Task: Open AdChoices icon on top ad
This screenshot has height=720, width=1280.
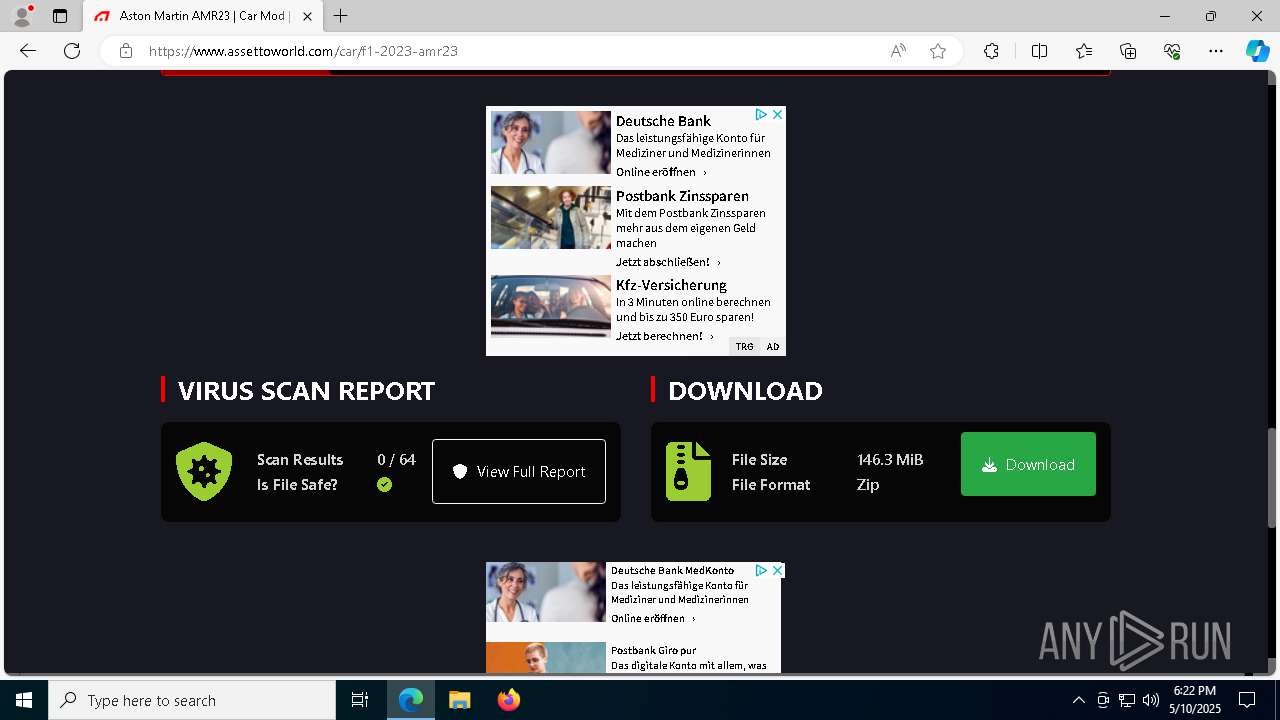Action: click(761, 114)
